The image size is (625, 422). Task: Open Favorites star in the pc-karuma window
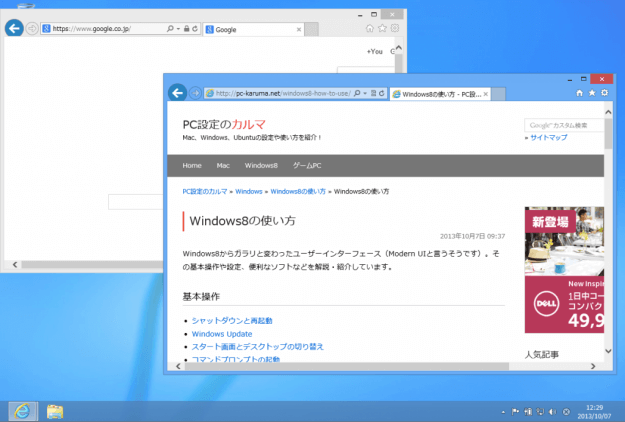pyautogui.click(x=592, y=93)
